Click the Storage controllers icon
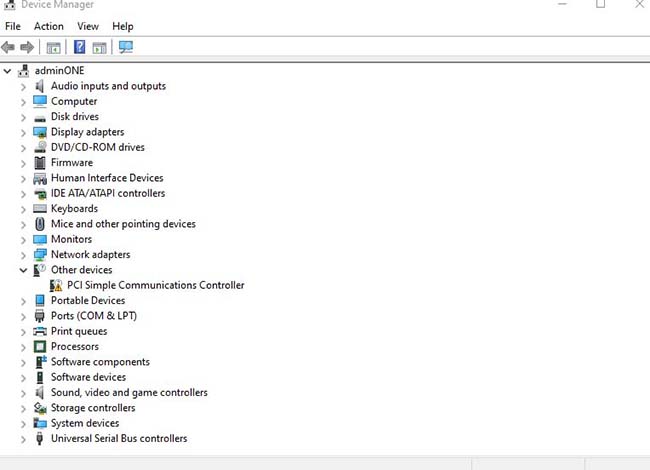The width and height of the screenshot is (650, 470). (40, 408)
